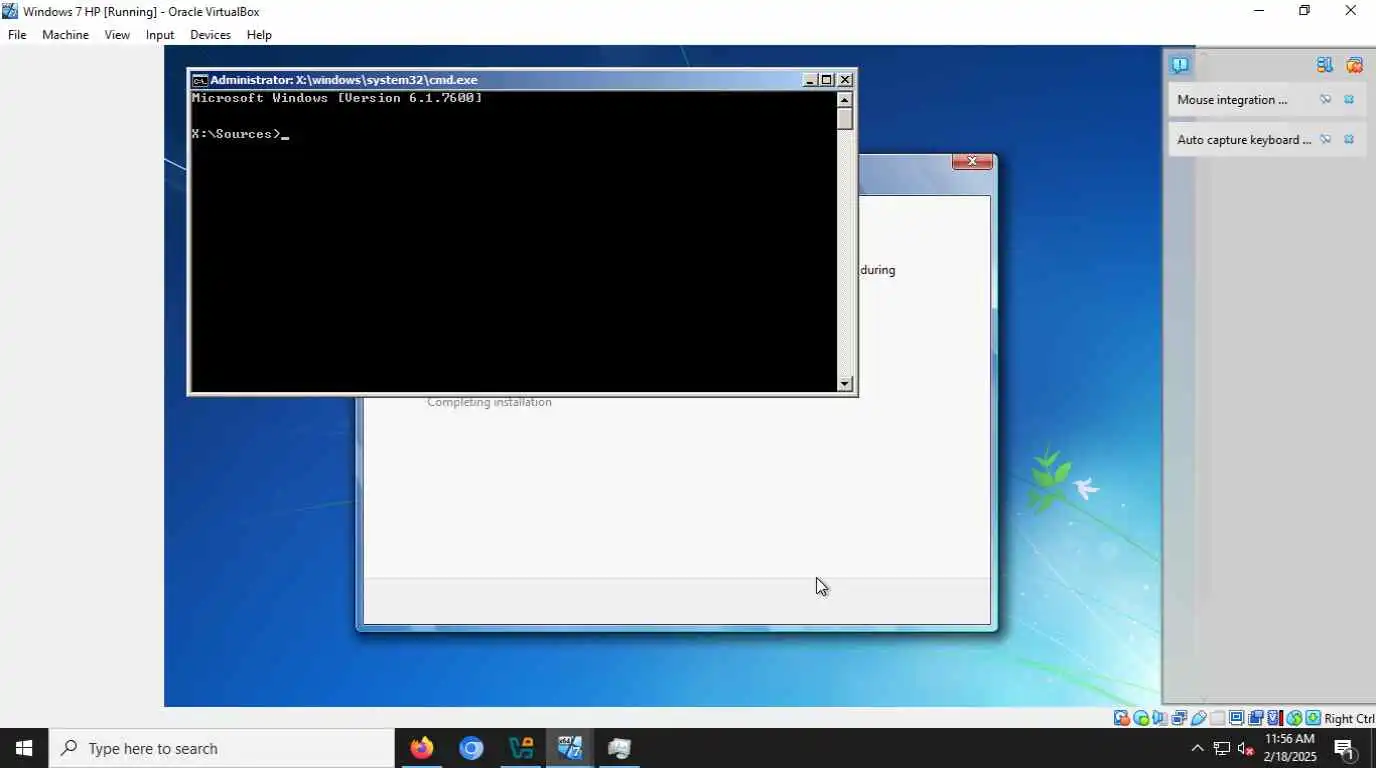Viewport: 1376px width, 768px height.
Task: Open the Devices menu
Action: [210, 34]
